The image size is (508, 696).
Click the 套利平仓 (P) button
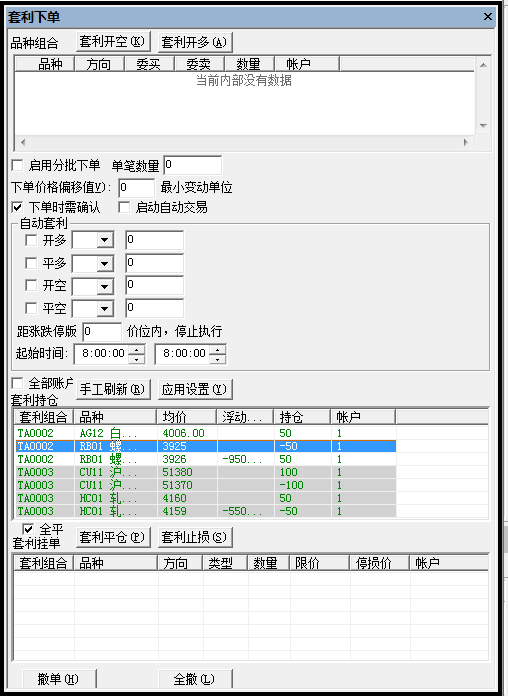[113, 538]
